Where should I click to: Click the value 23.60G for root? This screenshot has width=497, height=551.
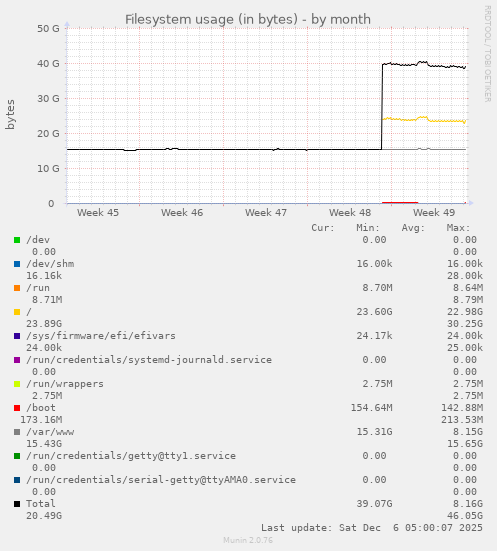click(374, 312)
